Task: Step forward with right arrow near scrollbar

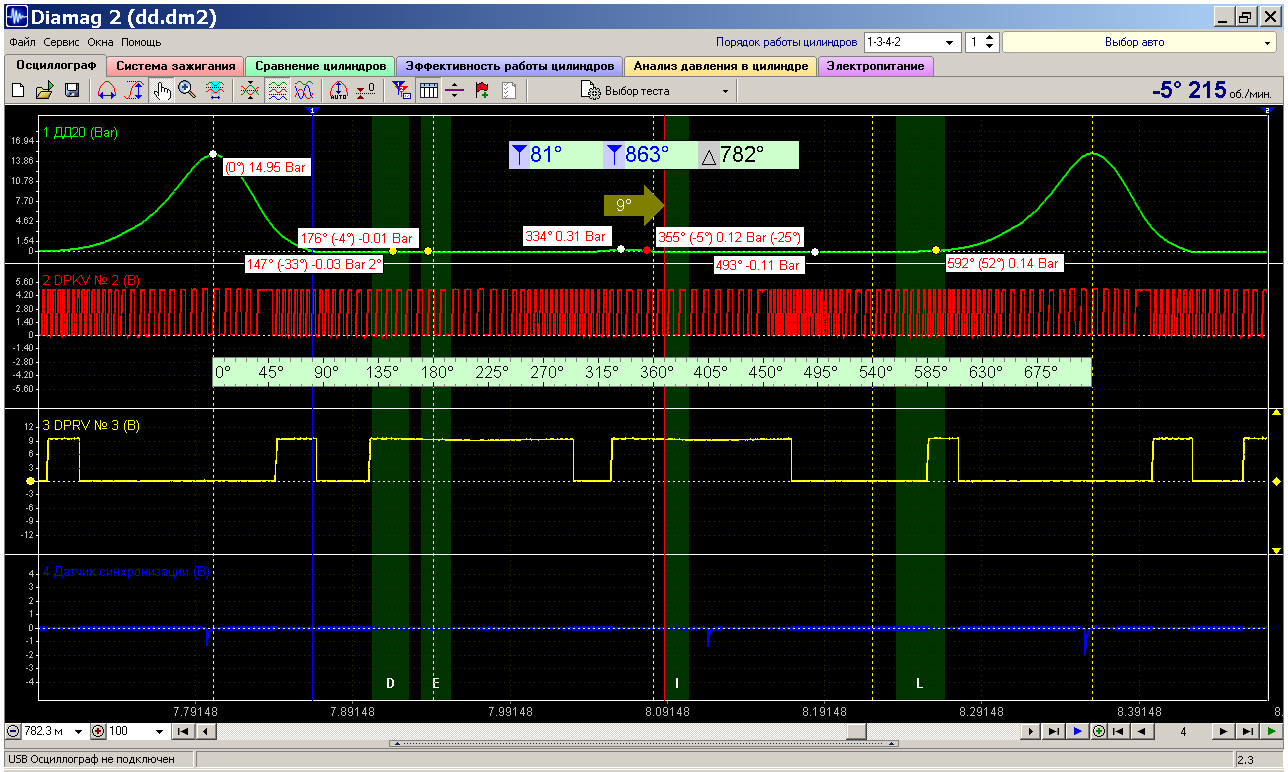Action: pyautogui.click(x=1031, y=731)
